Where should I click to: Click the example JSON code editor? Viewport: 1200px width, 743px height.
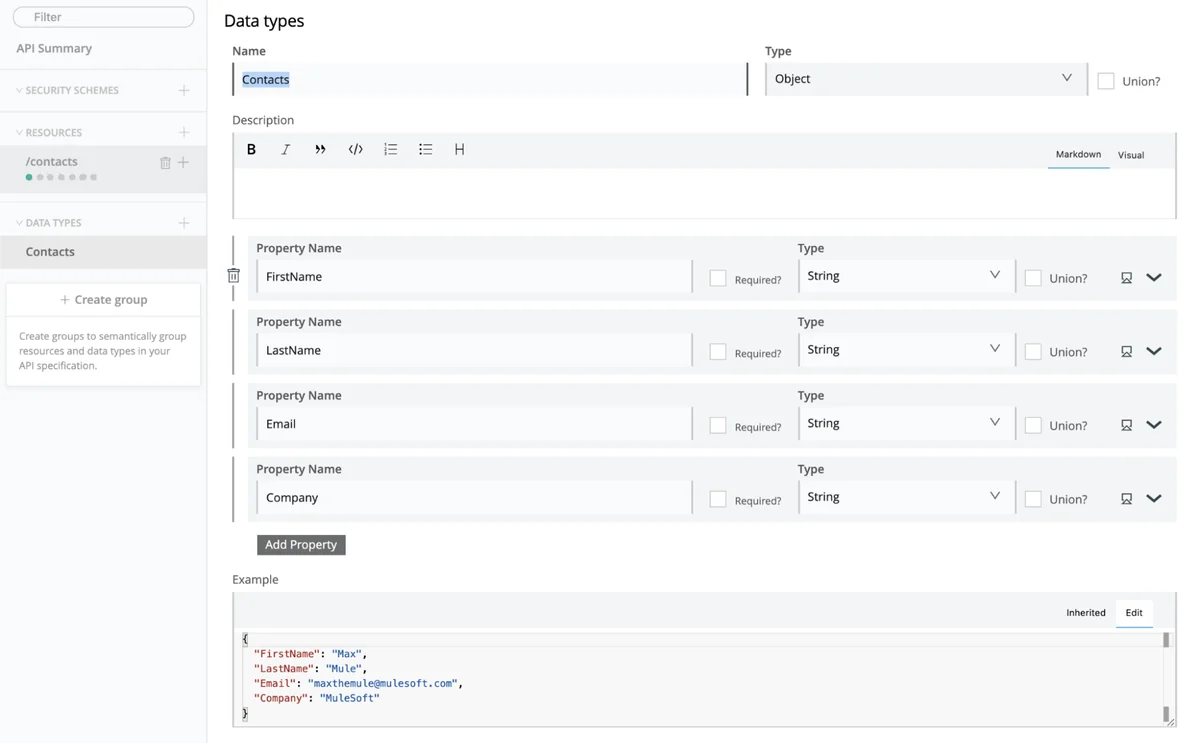point(700,677)
